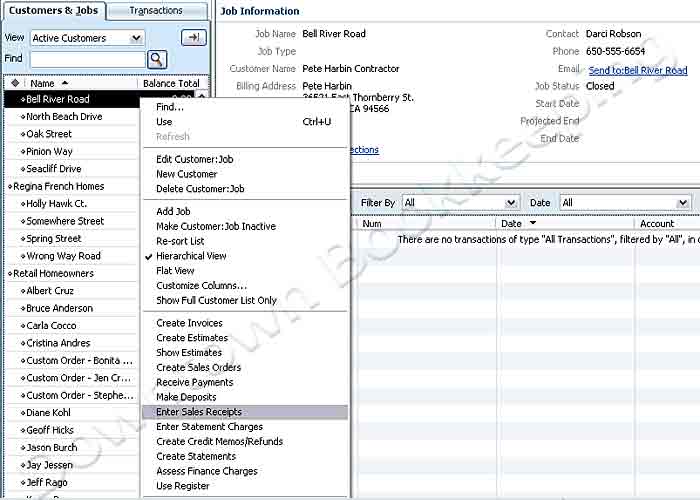Click the magnifying glass search icon
The height and width of the screenshot is (500, 700).
[157, 59]
